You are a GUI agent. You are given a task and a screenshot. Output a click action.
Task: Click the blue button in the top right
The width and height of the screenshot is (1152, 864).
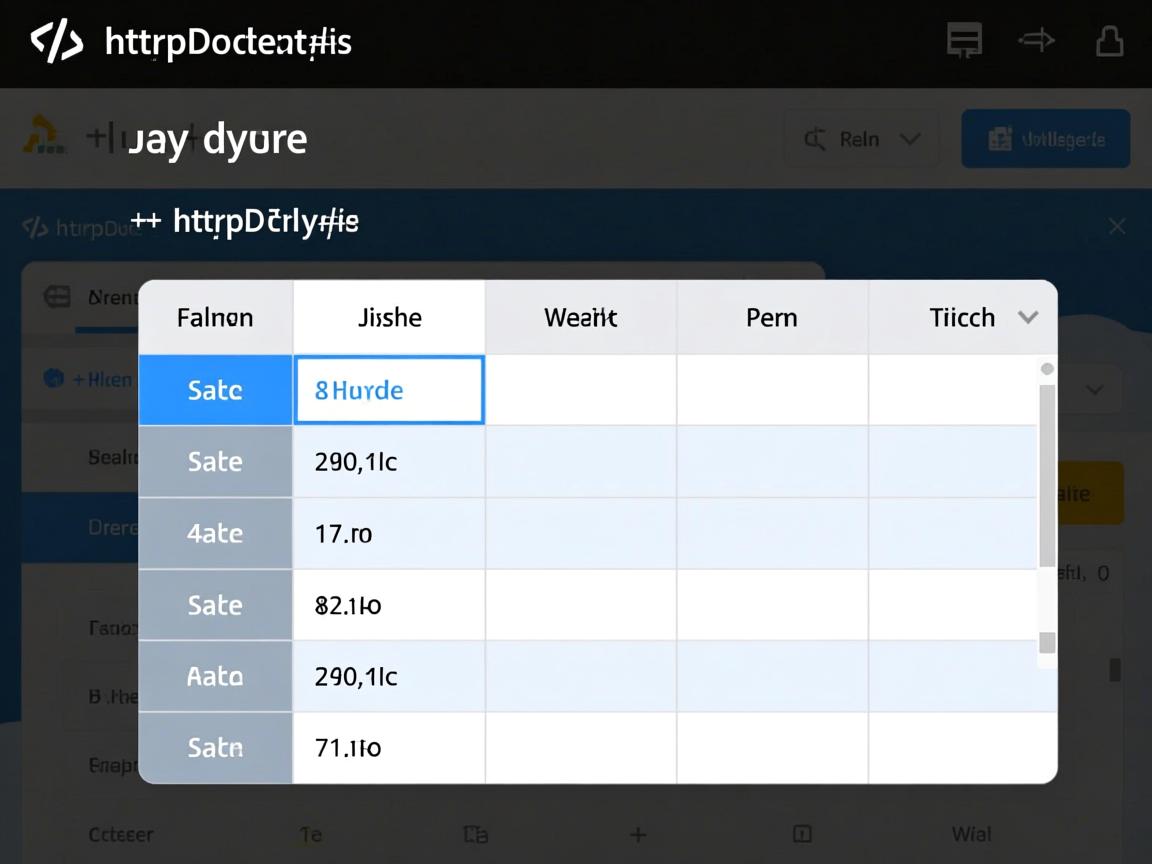pos(1045,139)
